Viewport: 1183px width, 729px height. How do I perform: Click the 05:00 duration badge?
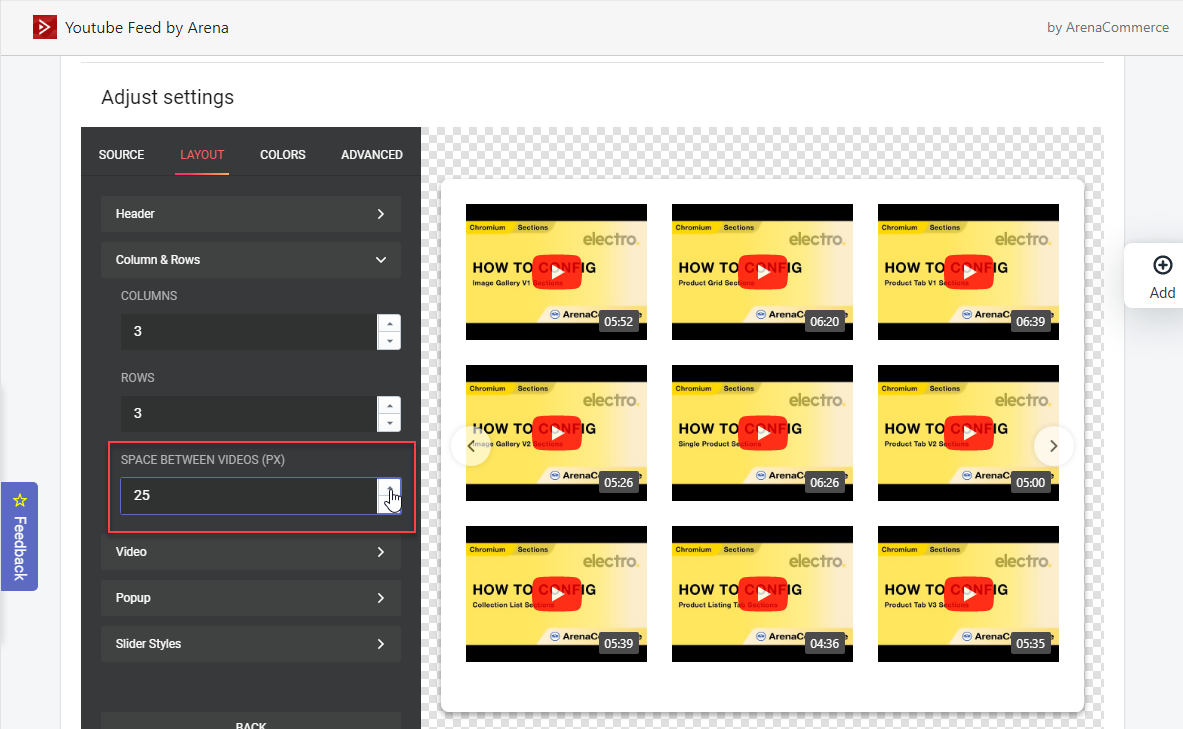1031,482
